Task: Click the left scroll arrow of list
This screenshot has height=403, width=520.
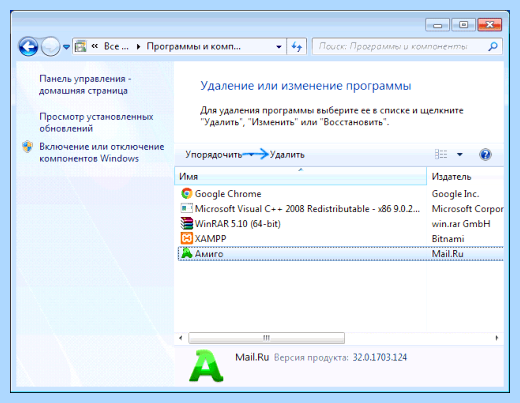Action: tap(181, 338)
